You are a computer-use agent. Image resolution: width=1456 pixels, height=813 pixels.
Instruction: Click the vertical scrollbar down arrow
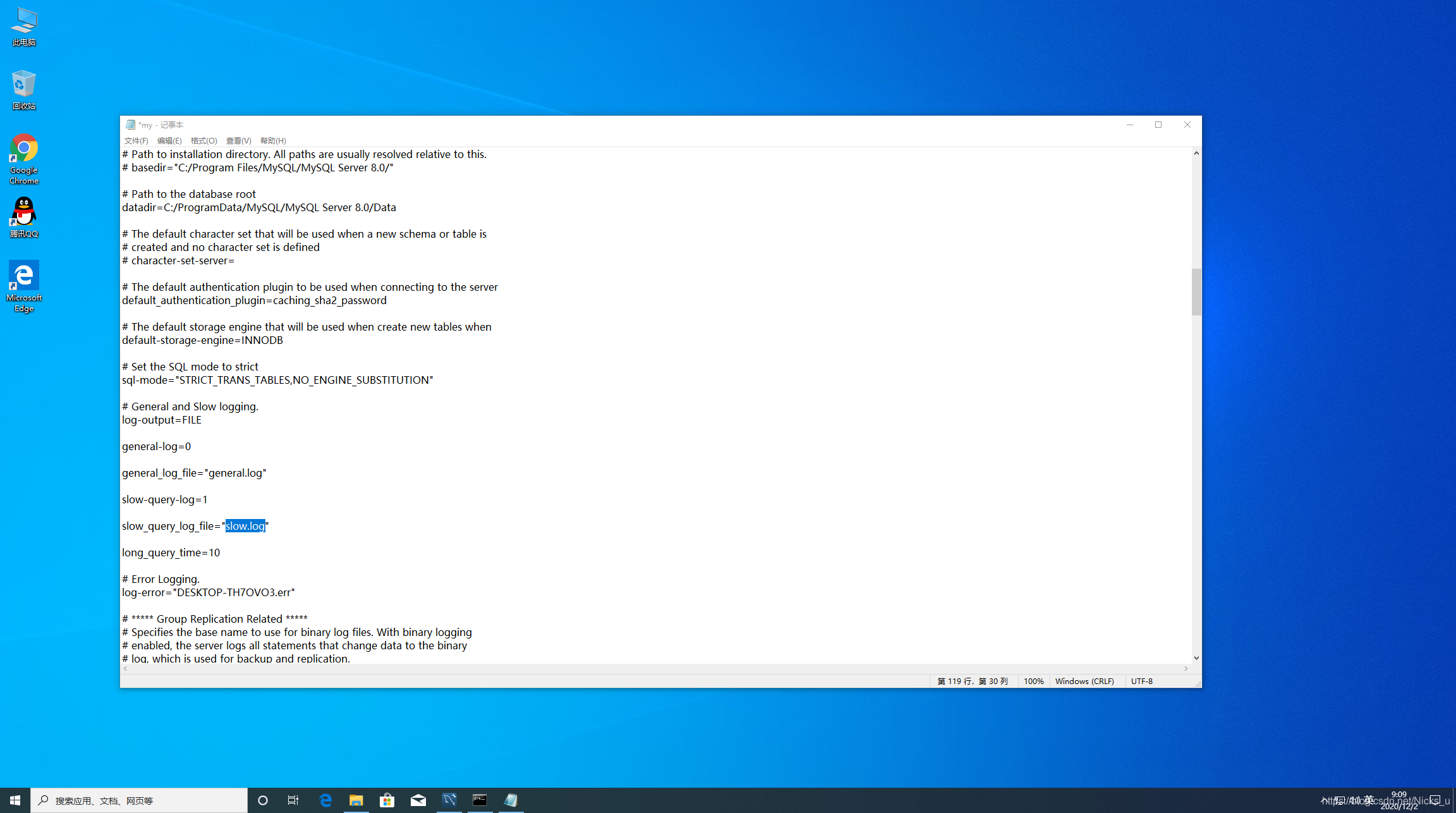(1196, 658)
